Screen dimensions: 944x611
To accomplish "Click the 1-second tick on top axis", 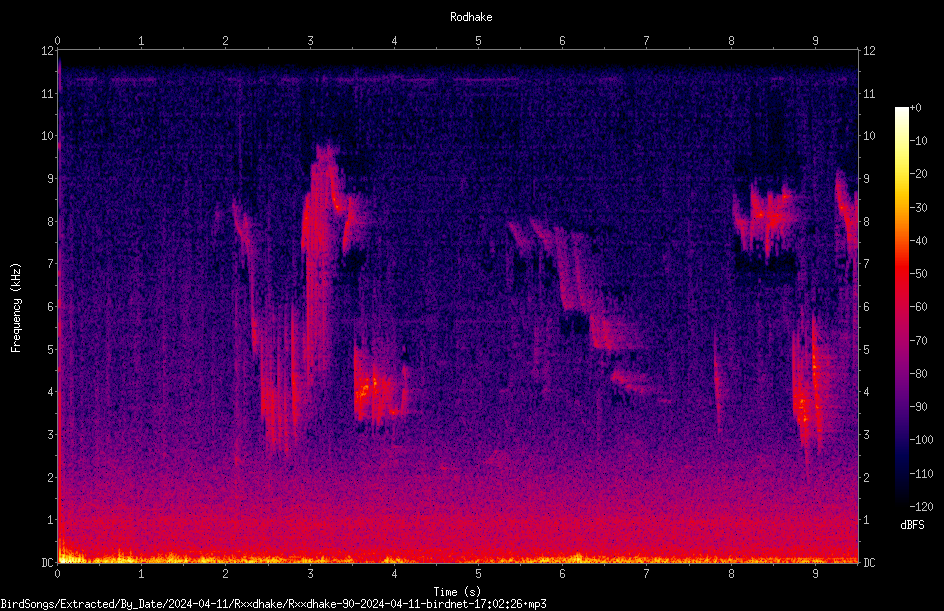I will [141, 41].
